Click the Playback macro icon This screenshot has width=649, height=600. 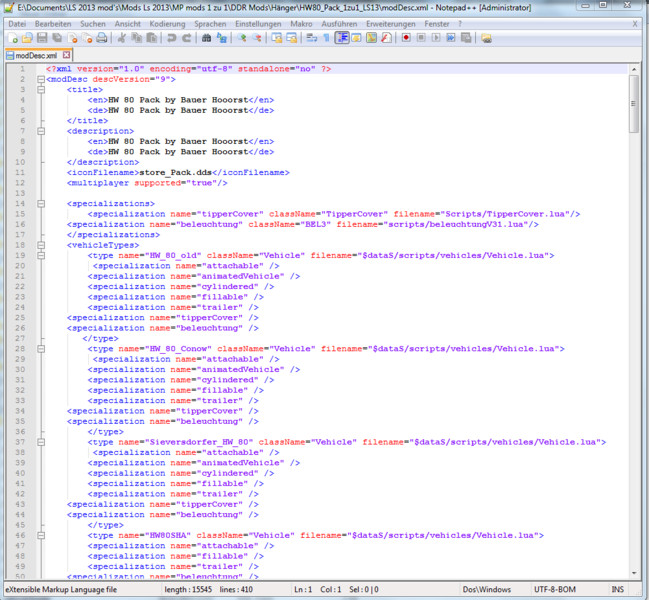[436, 38]
